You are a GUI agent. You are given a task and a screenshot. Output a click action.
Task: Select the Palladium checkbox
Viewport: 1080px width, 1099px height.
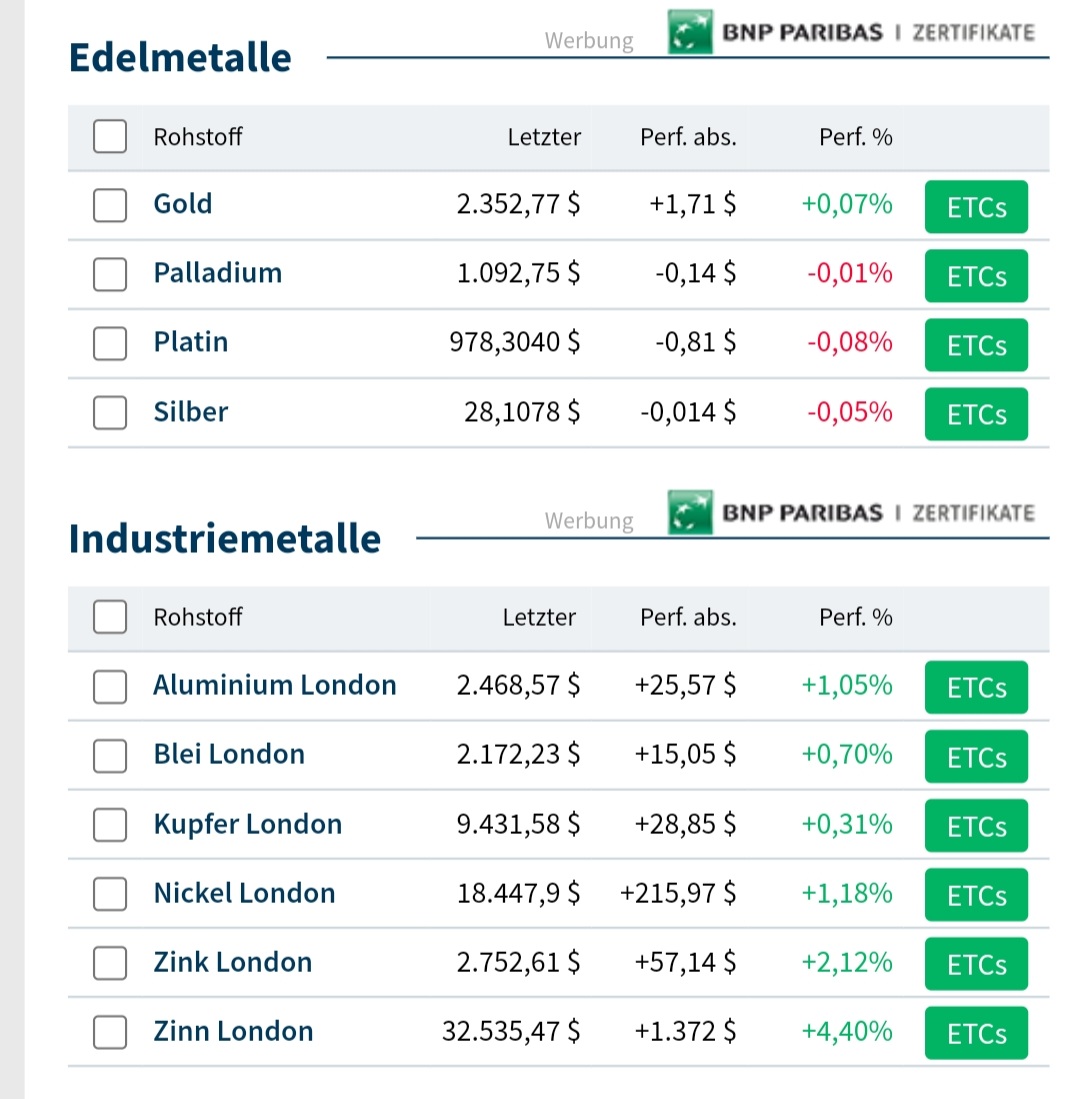click(x=110, y=274)
